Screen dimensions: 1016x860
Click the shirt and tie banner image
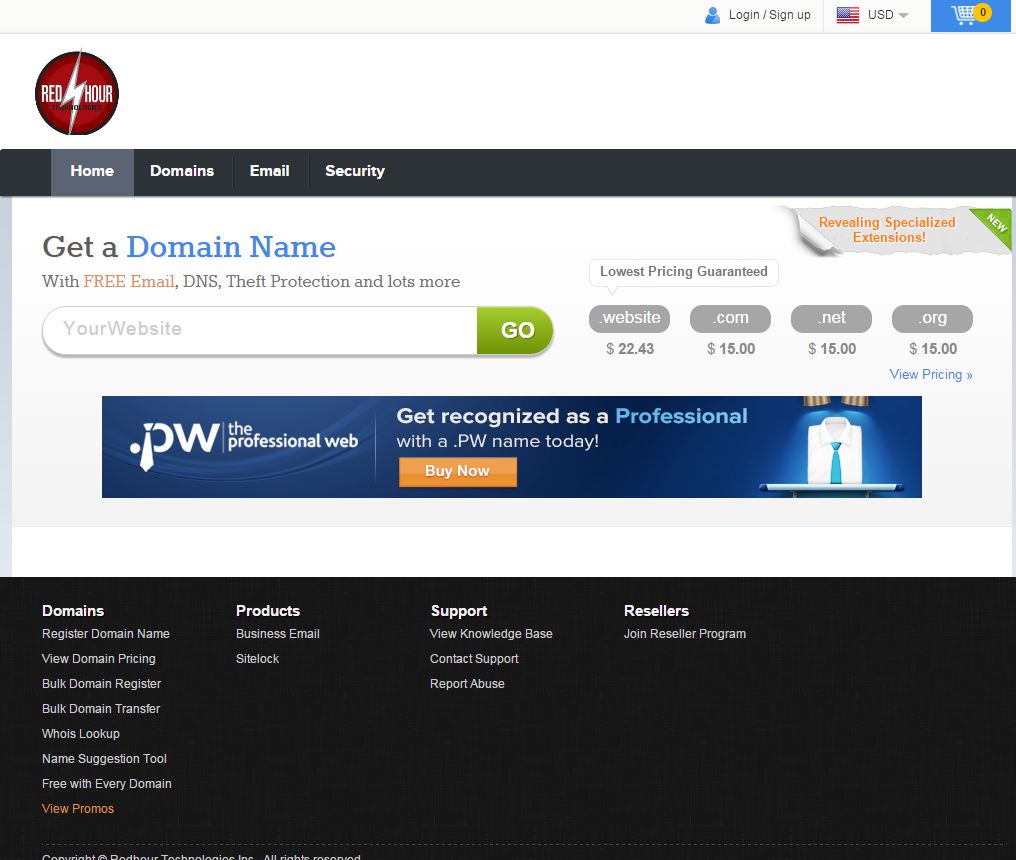point(835,452)
